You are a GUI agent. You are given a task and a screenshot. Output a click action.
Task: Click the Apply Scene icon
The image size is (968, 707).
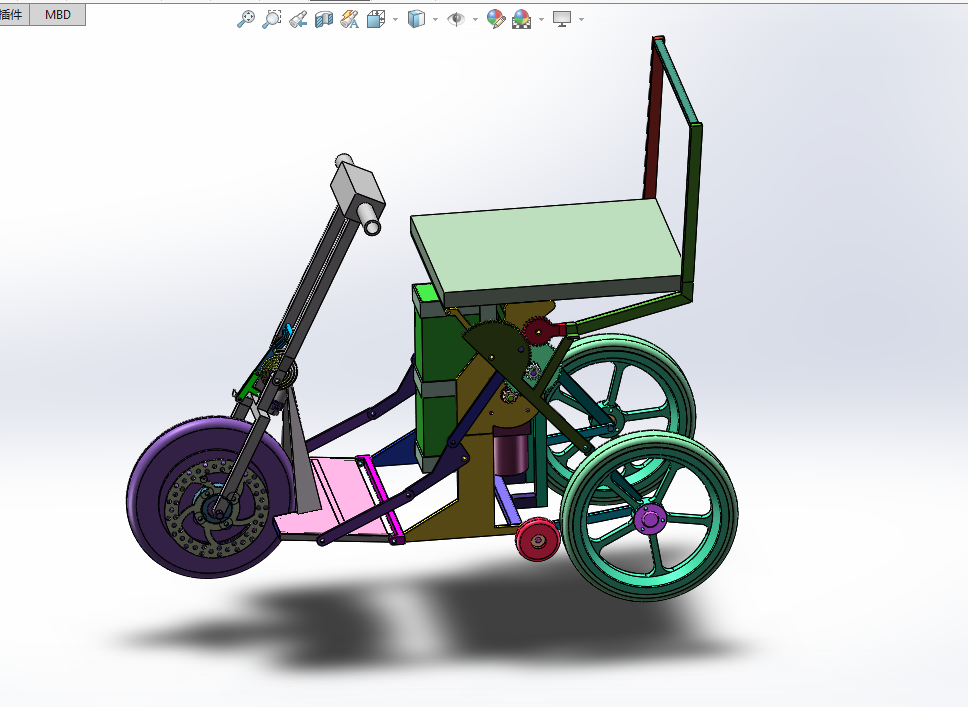[522, 19]
